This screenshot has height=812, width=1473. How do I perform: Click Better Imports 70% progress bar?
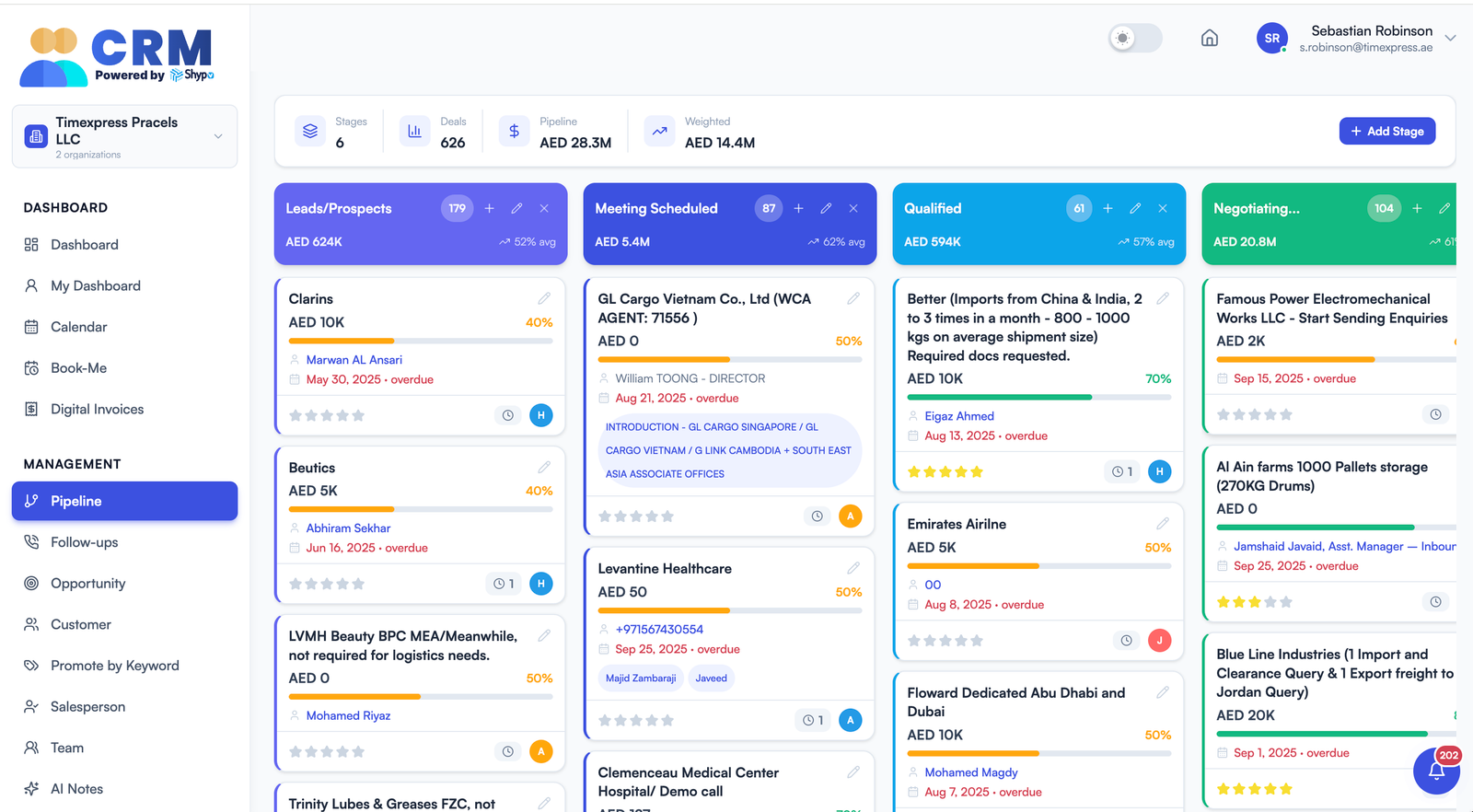click(x=1039, y=397)
